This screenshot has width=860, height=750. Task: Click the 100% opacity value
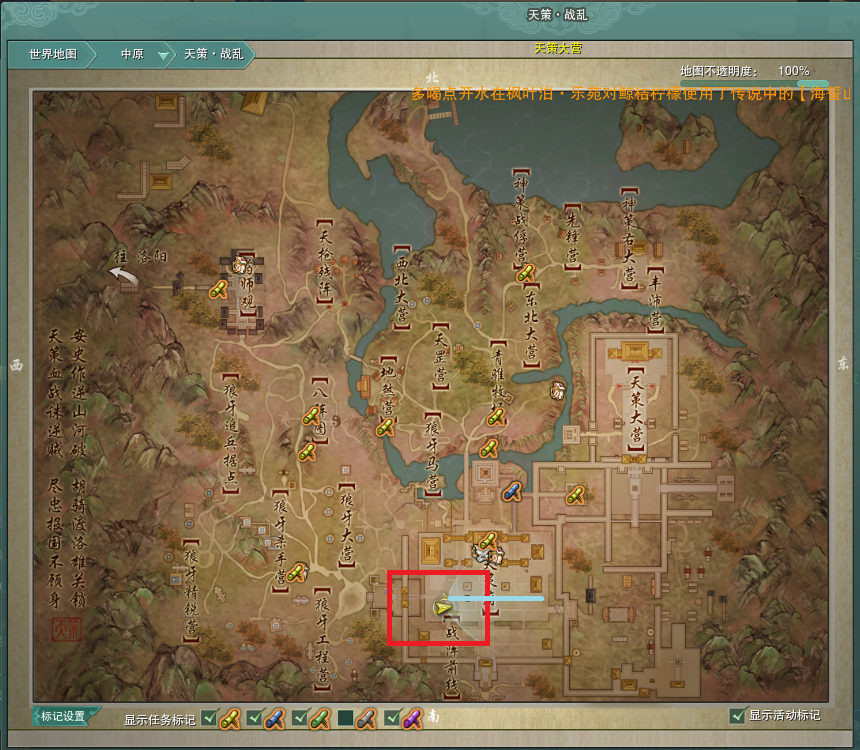pyautogui.click(x=793, y=71)
